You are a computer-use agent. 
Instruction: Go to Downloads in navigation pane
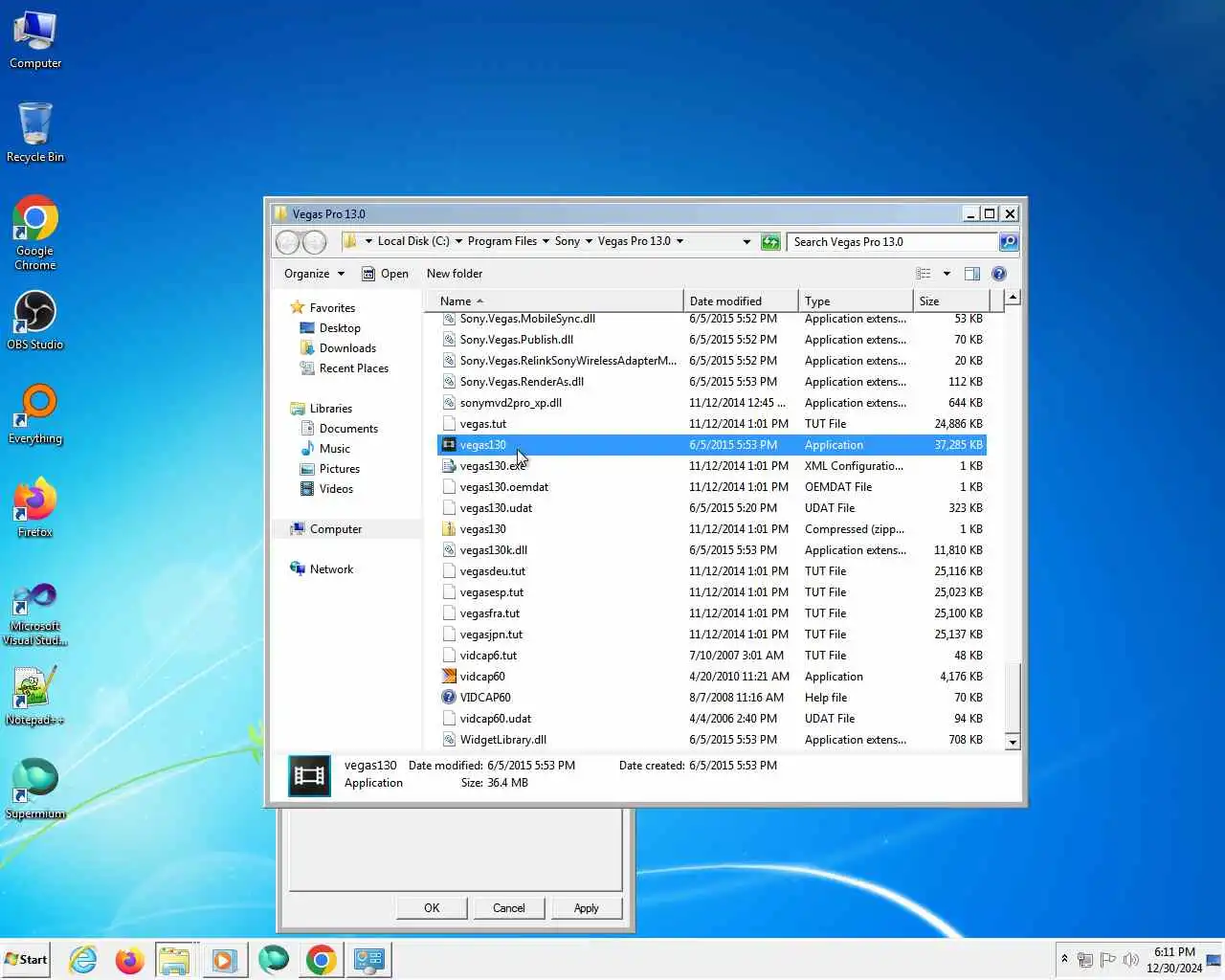[347, 348]
